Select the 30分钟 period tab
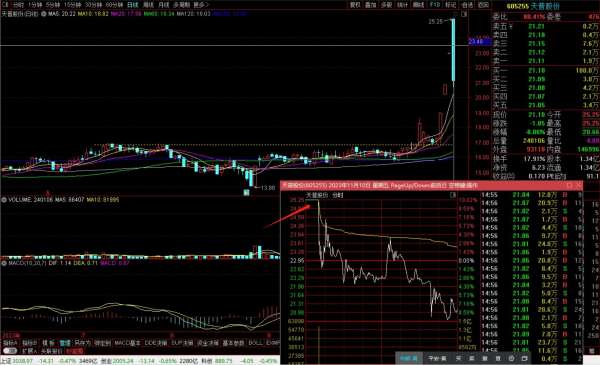 tap(93, 5)
